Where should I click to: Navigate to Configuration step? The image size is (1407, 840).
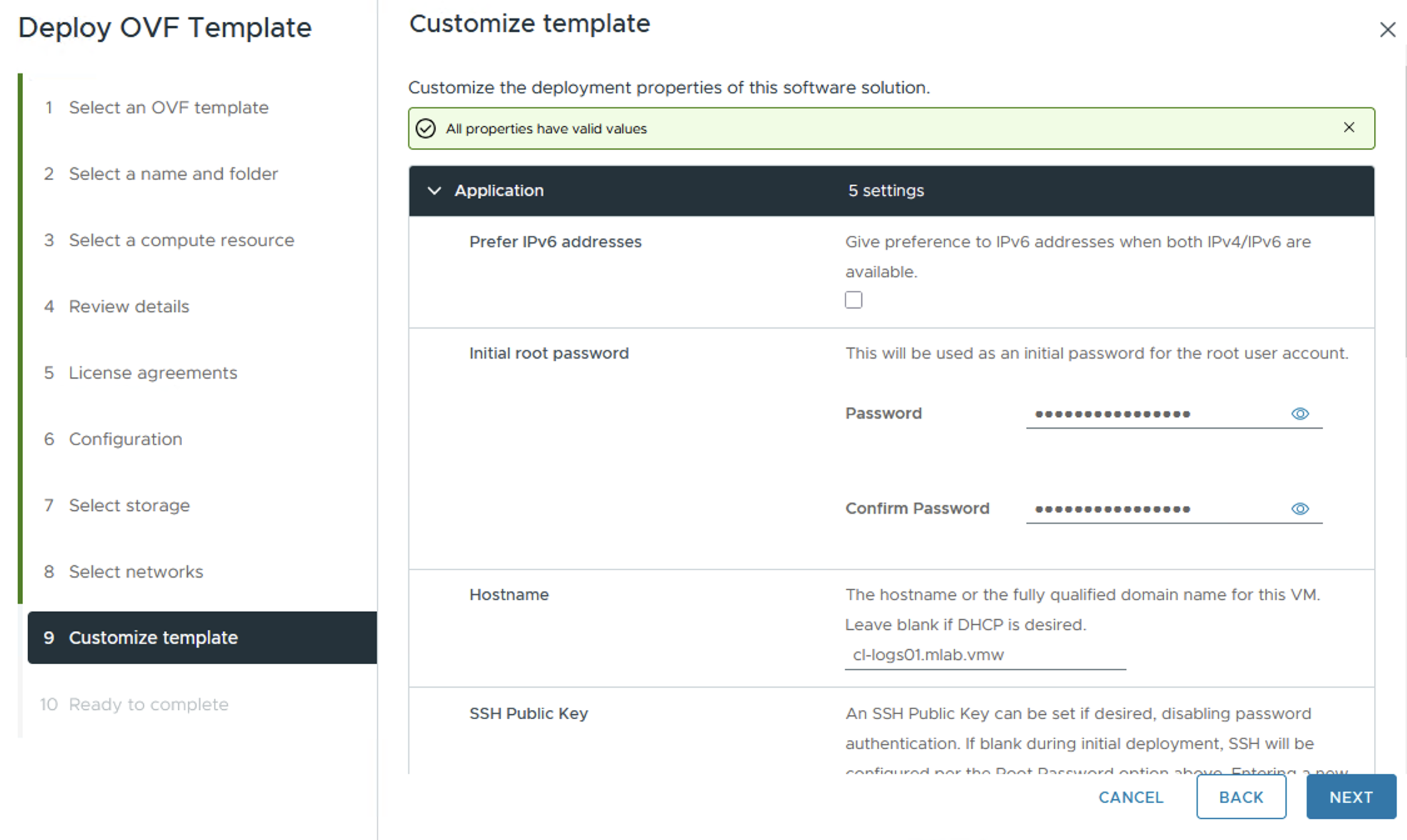tap(125, 439)
